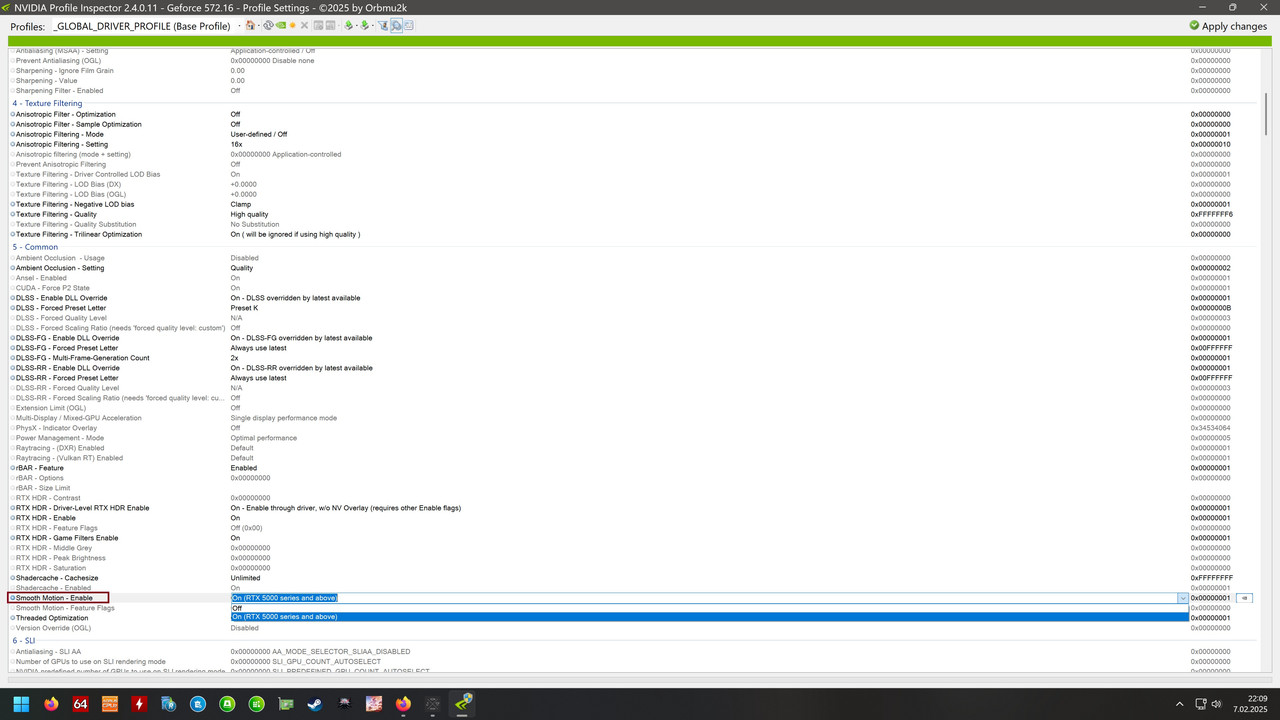The image size is (1280, 720).
Task: Go to the base profile via Home icon
Action: pos(250,26)
